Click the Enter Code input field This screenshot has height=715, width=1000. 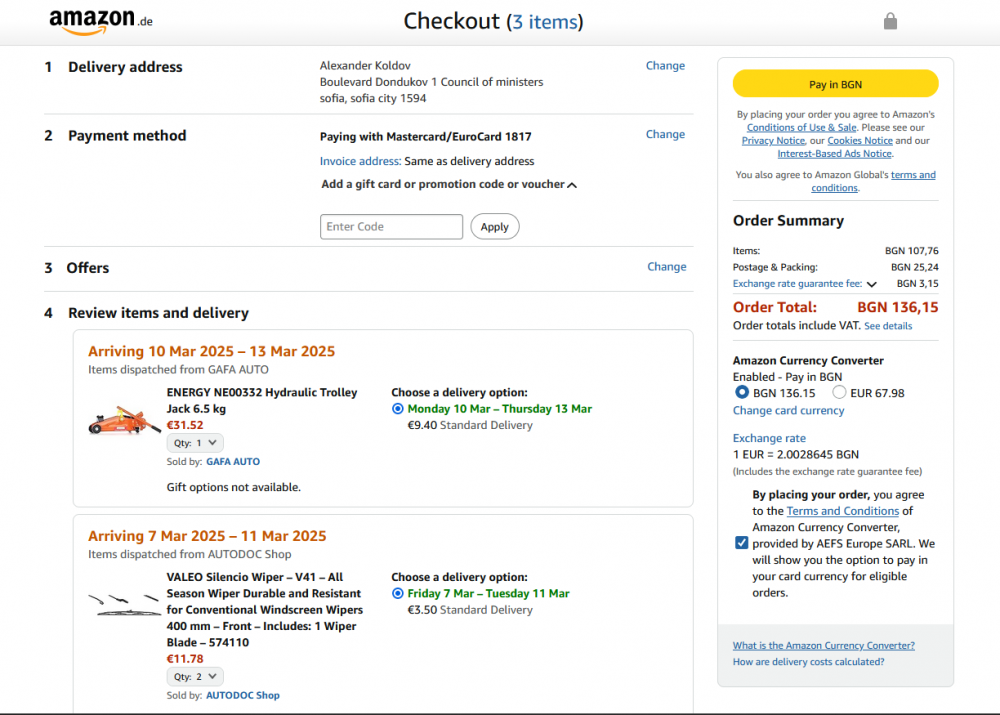pos(391,227)
